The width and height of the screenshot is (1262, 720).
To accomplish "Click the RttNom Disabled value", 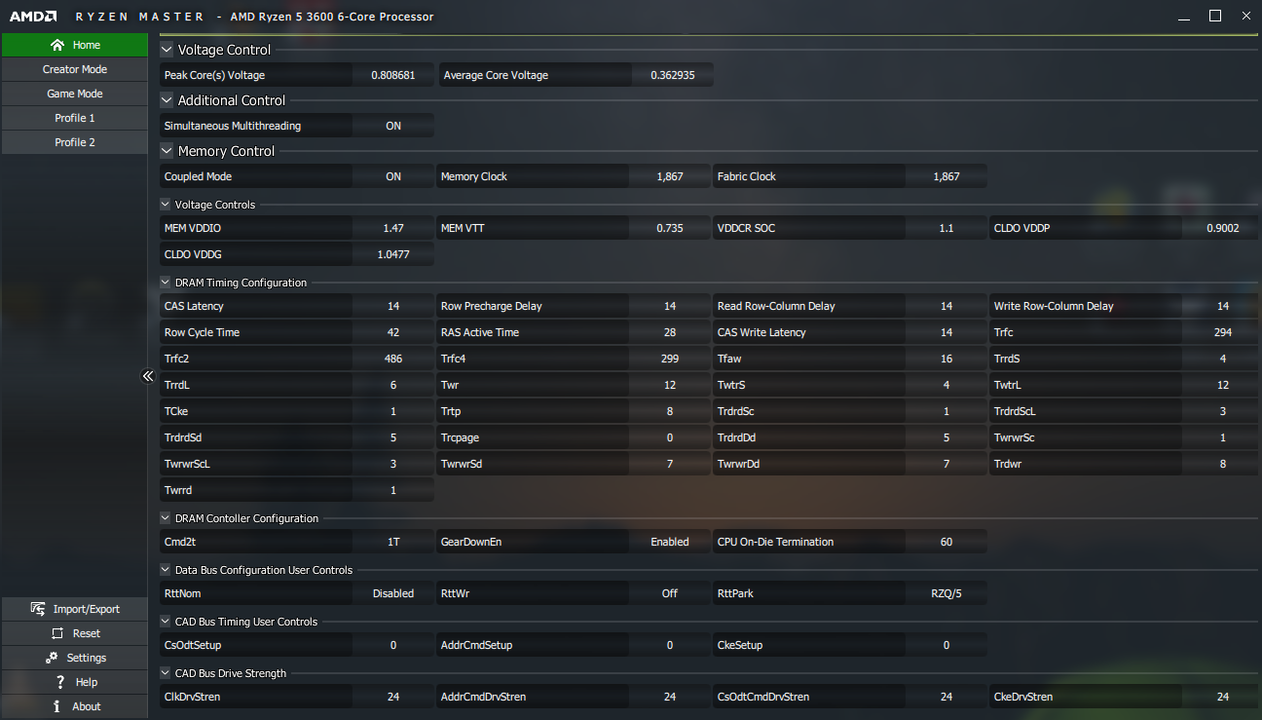I will [393, 593].
